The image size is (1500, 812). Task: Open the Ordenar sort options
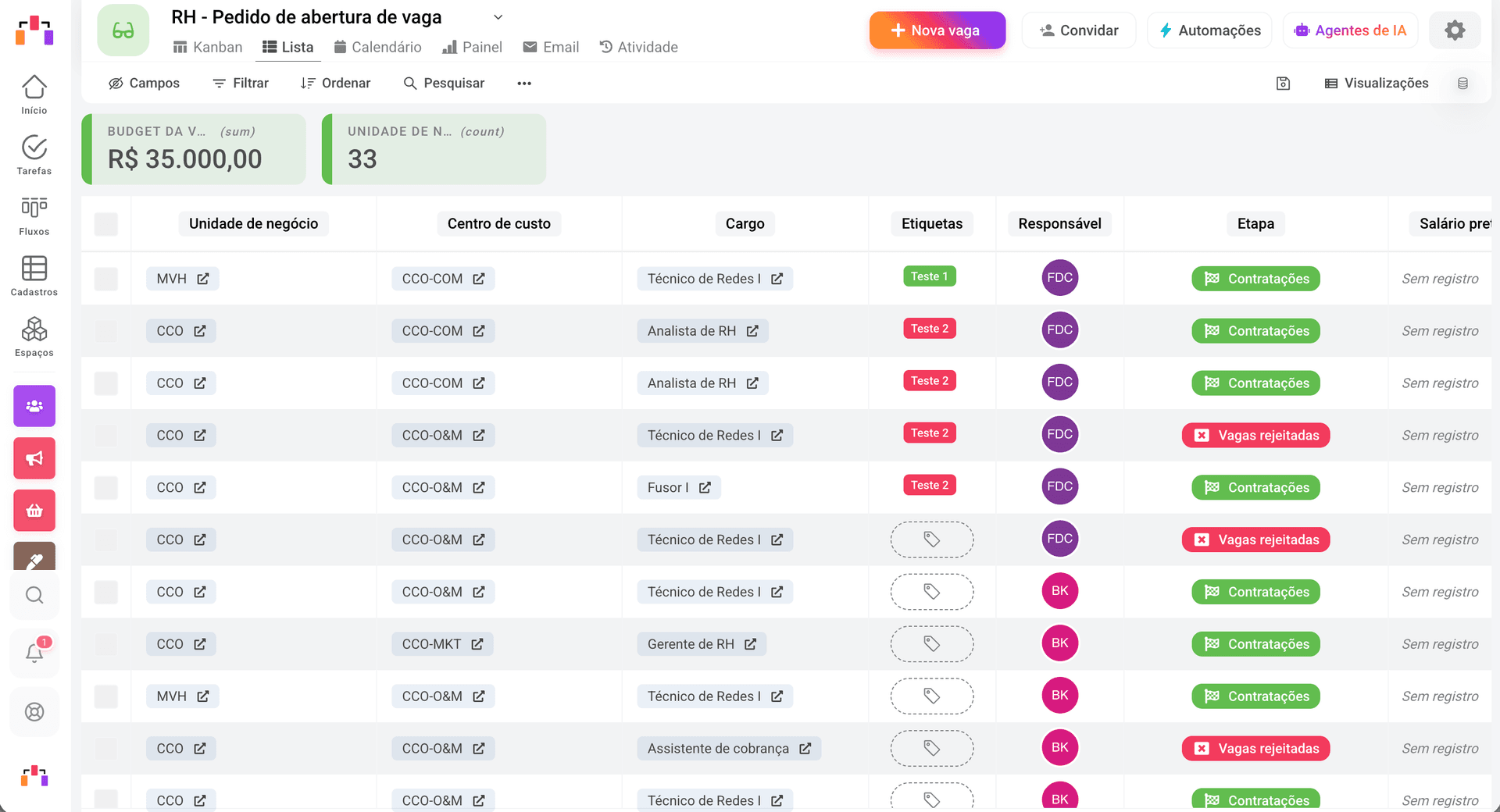335,84
